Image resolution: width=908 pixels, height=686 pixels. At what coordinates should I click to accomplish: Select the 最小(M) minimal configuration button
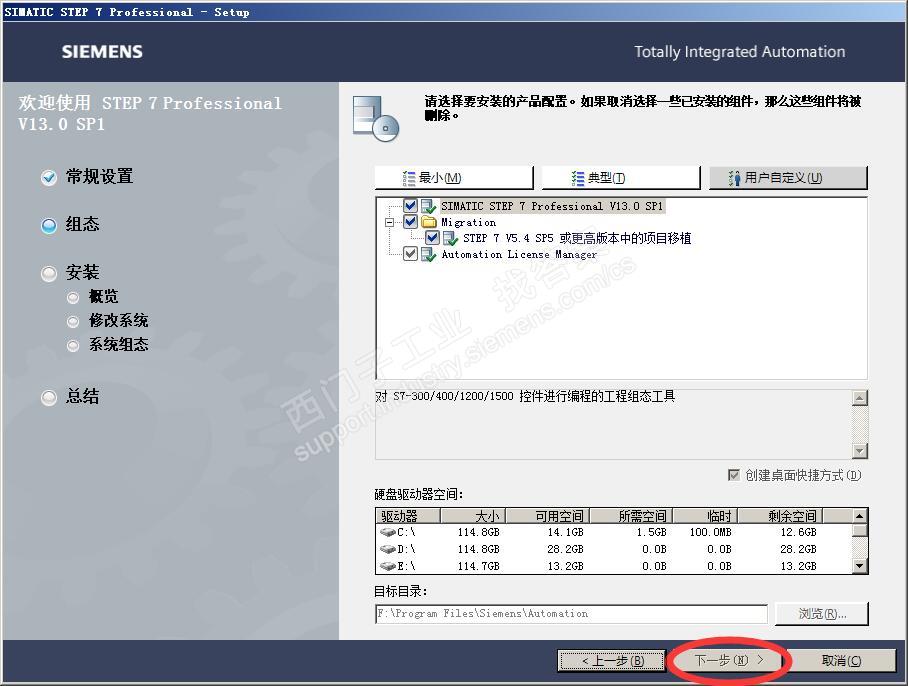tap(454, 178)
